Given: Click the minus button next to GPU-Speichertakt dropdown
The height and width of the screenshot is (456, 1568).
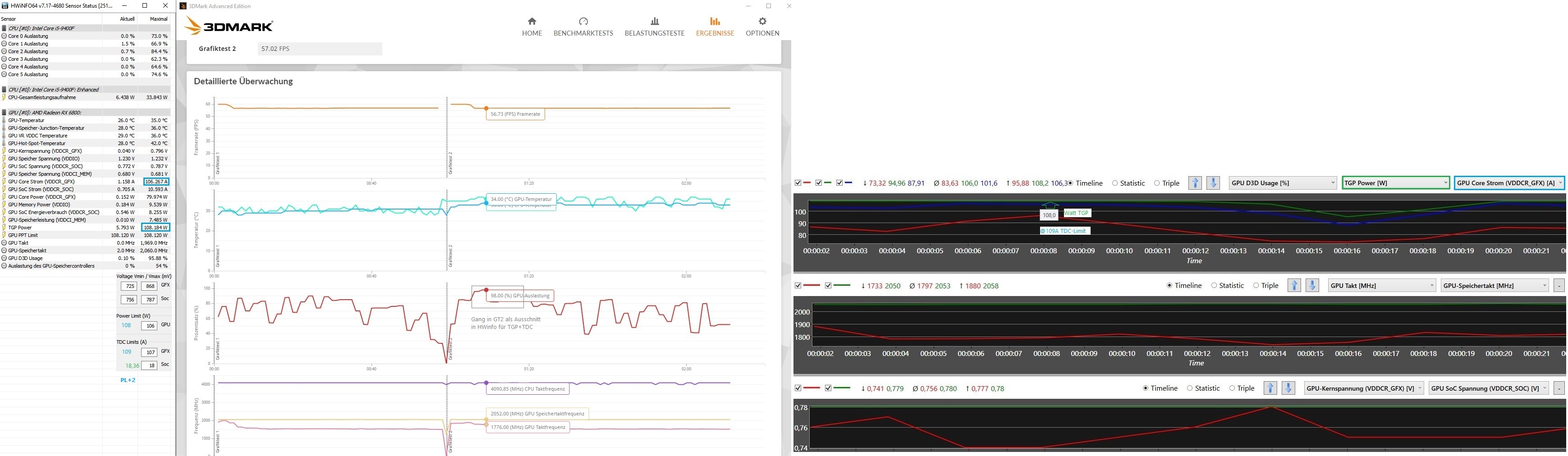Looking at the screenshot, I should 1559,286.
